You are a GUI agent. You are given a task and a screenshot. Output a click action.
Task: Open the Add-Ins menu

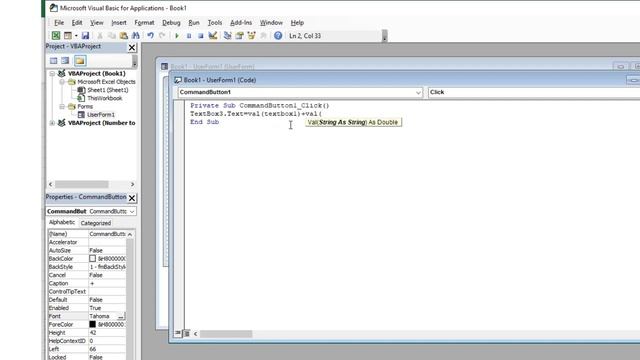point(241,23)
